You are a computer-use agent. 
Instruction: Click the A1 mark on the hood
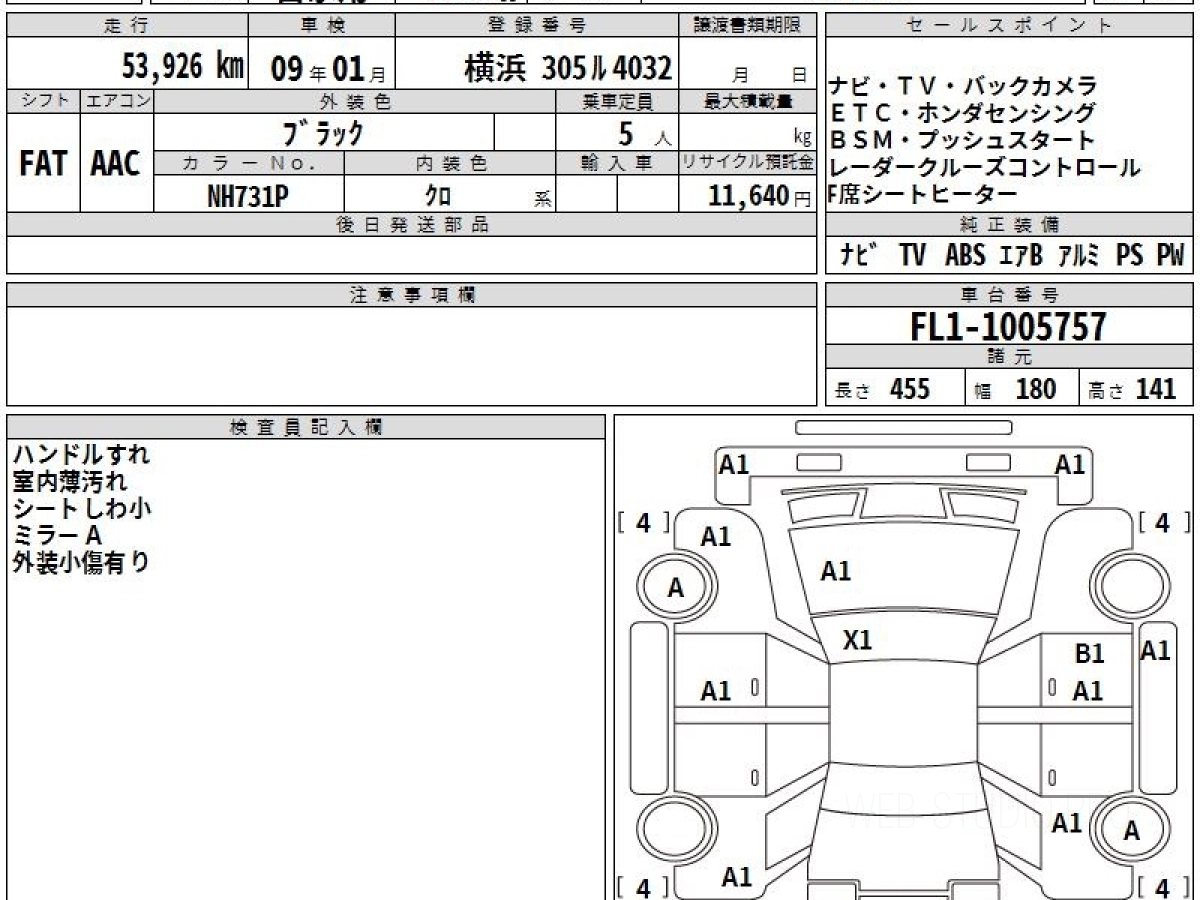point(835,572)
